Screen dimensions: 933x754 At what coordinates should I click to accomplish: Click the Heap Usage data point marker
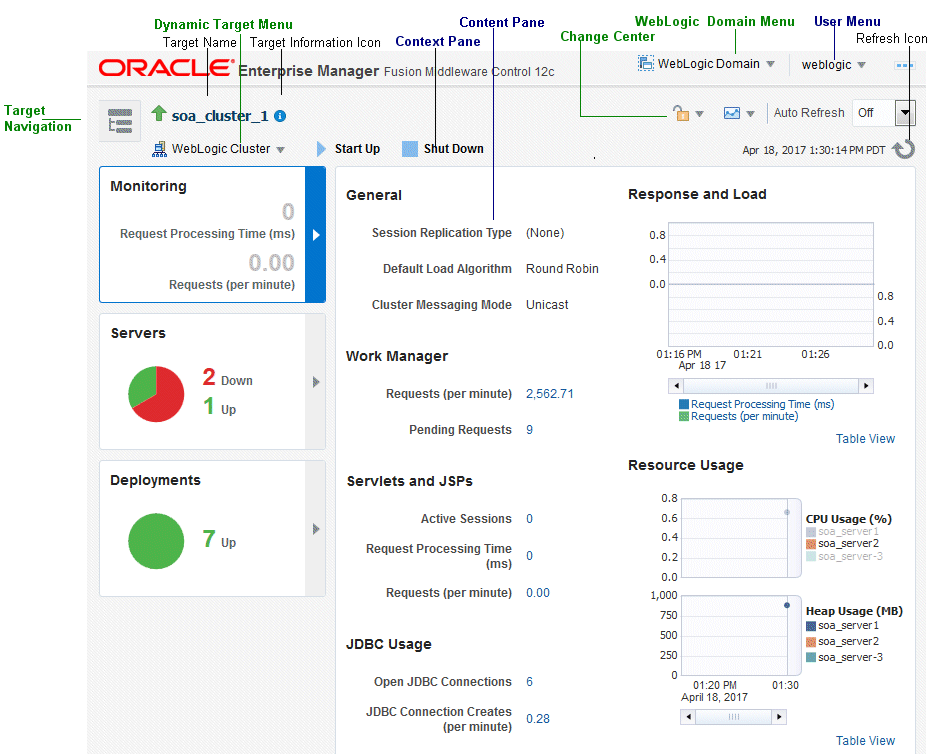[x=787, y=605]
